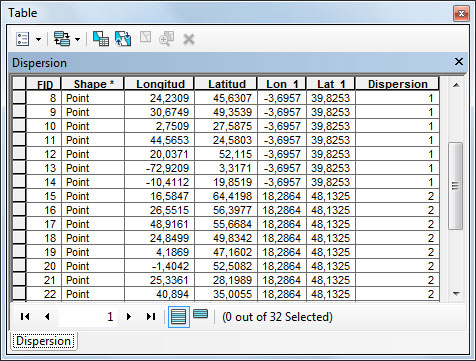
Task: Click Latitud cell 56,3977
Action: coord(226,210)
